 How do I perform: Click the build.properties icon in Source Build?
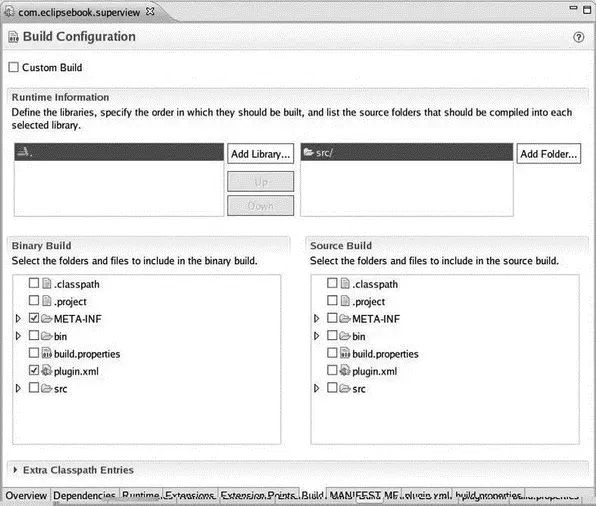(x=345, y=353)
